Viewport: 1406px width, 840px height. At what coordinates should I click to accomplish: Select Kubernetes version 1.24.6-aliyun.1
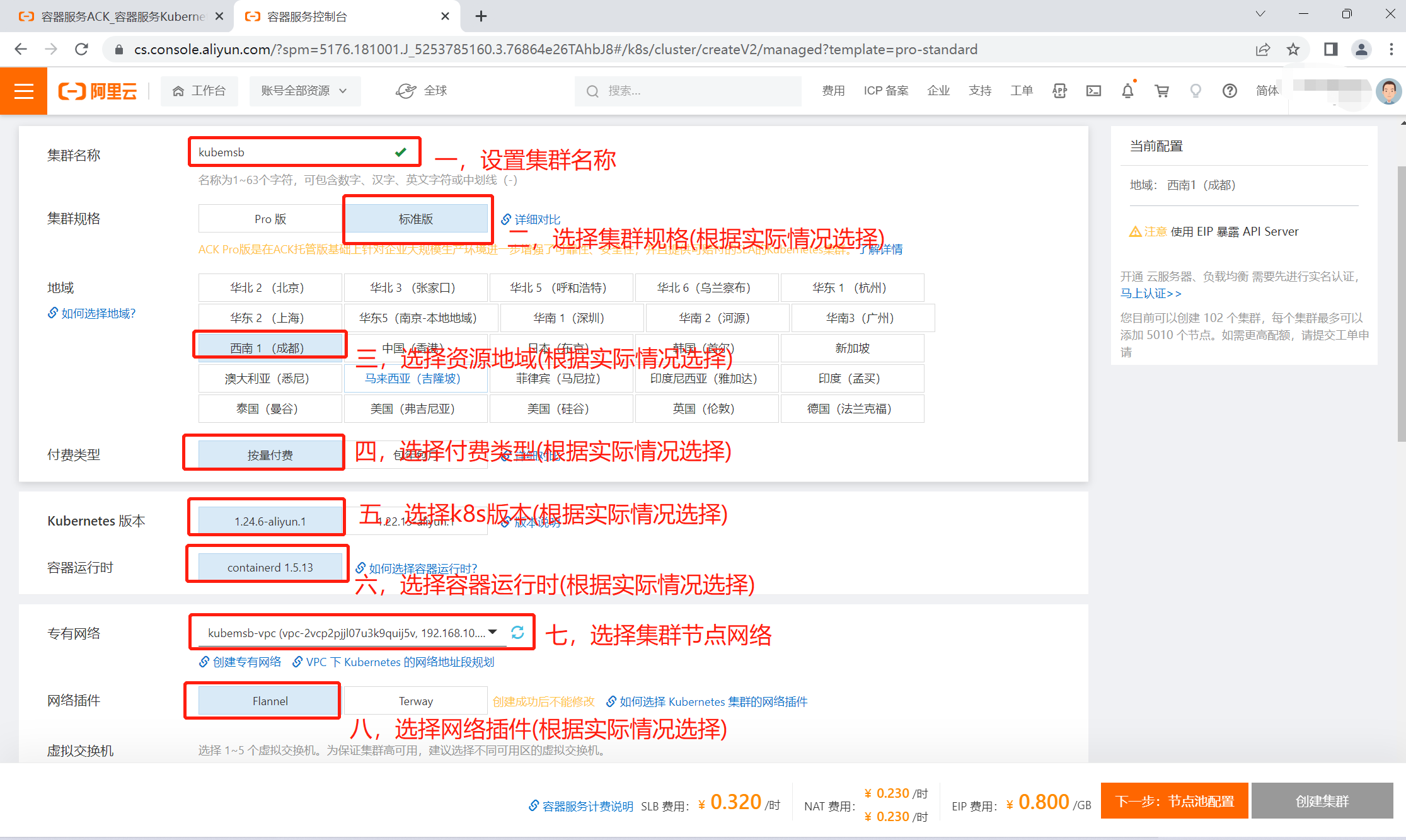pyautogui.click(x=270, y=522)
